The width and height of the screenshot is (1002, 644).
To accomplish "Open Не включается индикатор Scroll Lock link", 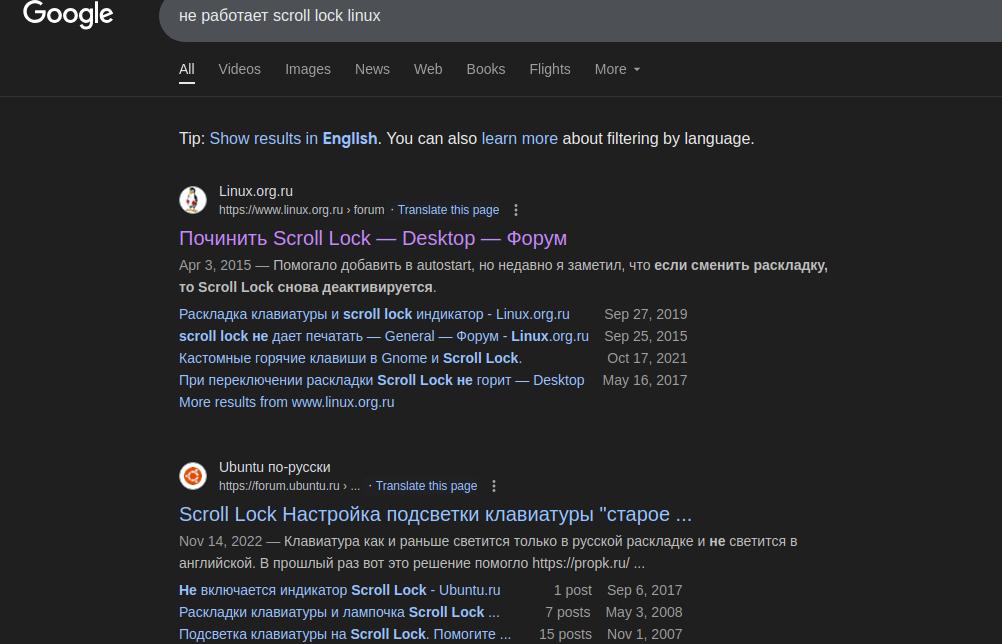I will [339, 590].
